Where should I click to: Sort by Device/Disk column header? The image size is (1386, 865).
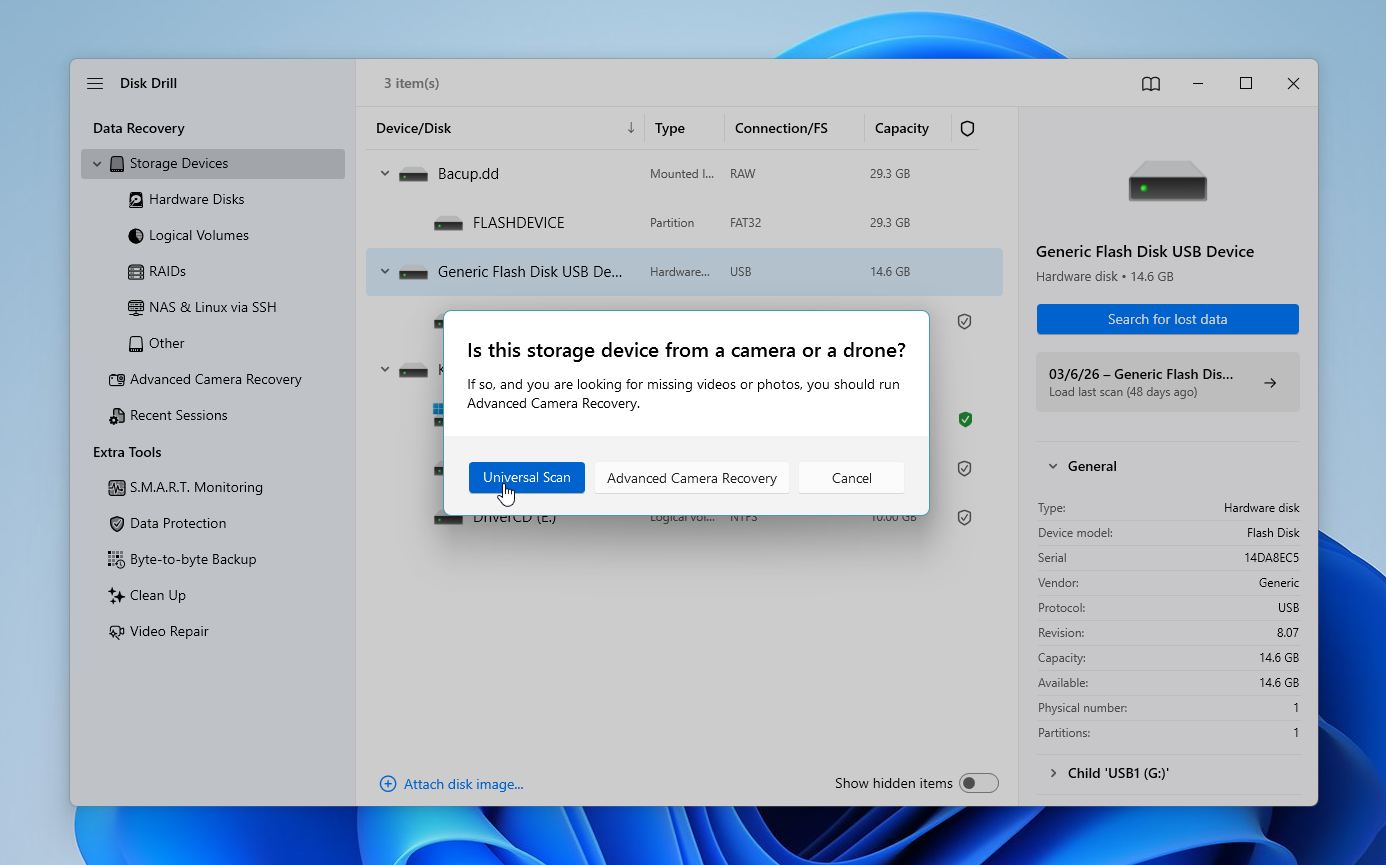click(x=413, y=129)
